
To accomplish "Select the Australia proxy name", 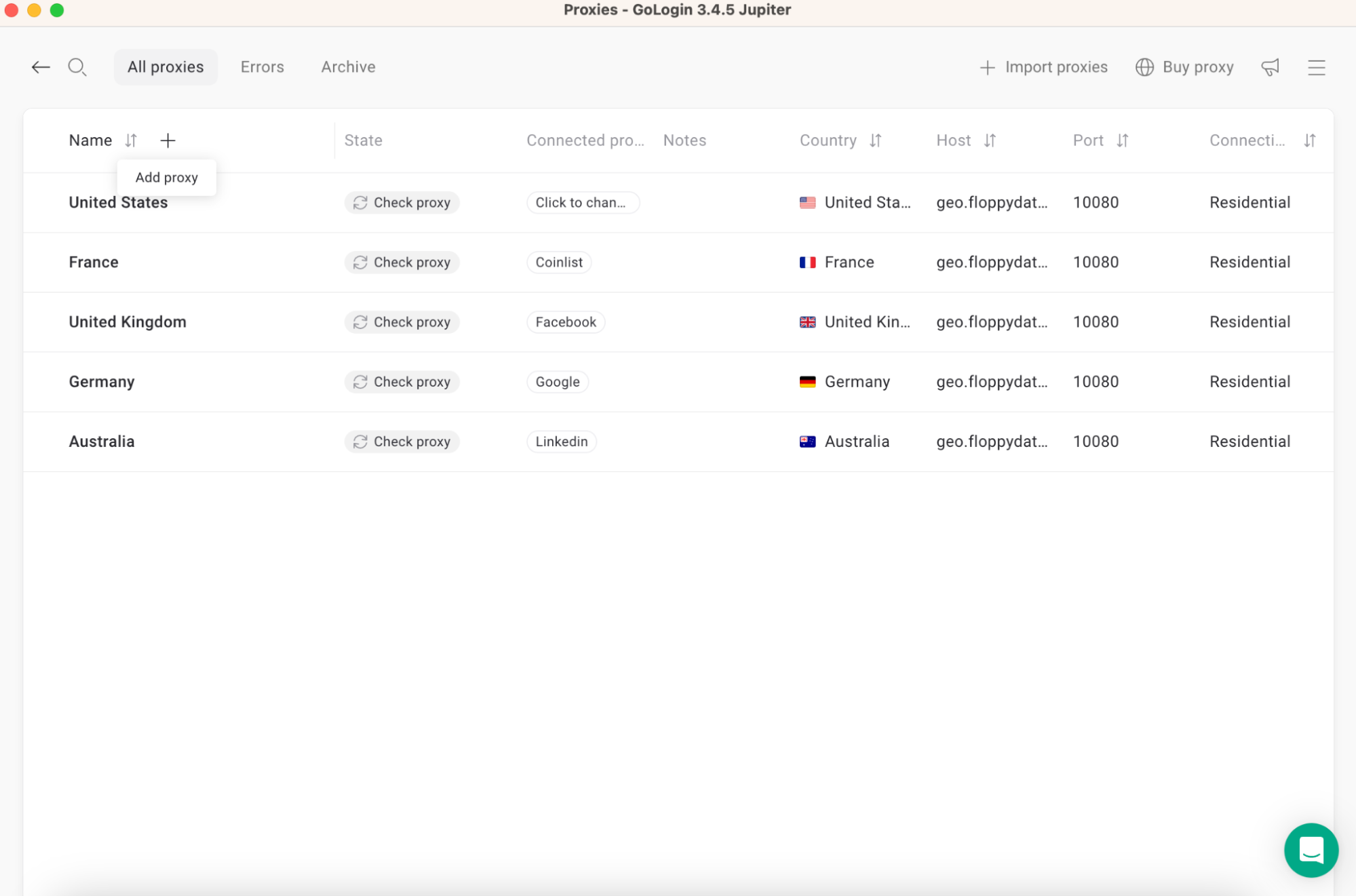I will click(102, 442).
